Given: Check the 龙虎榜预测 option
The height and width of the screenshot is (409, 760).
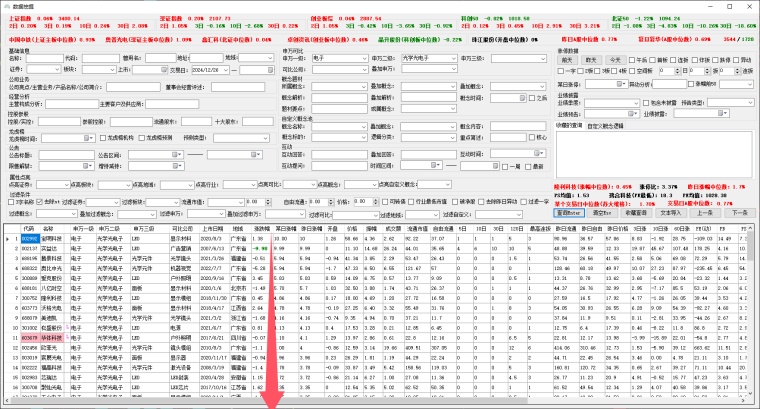Looking at the screenshot, I should coord(142,138).
